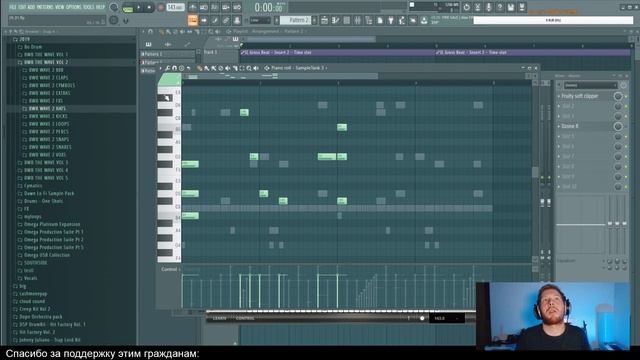Select piano roll playback speaker tool
The width and height of the screenshot is (640, 360).
256,68
